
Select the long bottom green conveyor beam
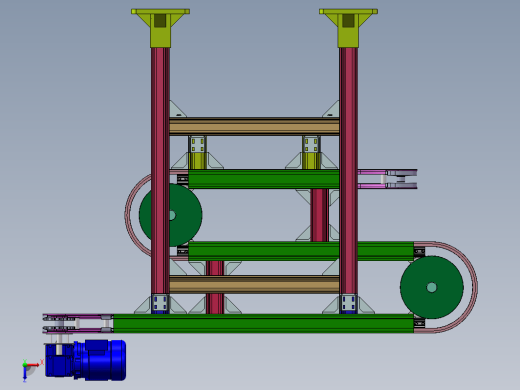(x=264, y=323)
